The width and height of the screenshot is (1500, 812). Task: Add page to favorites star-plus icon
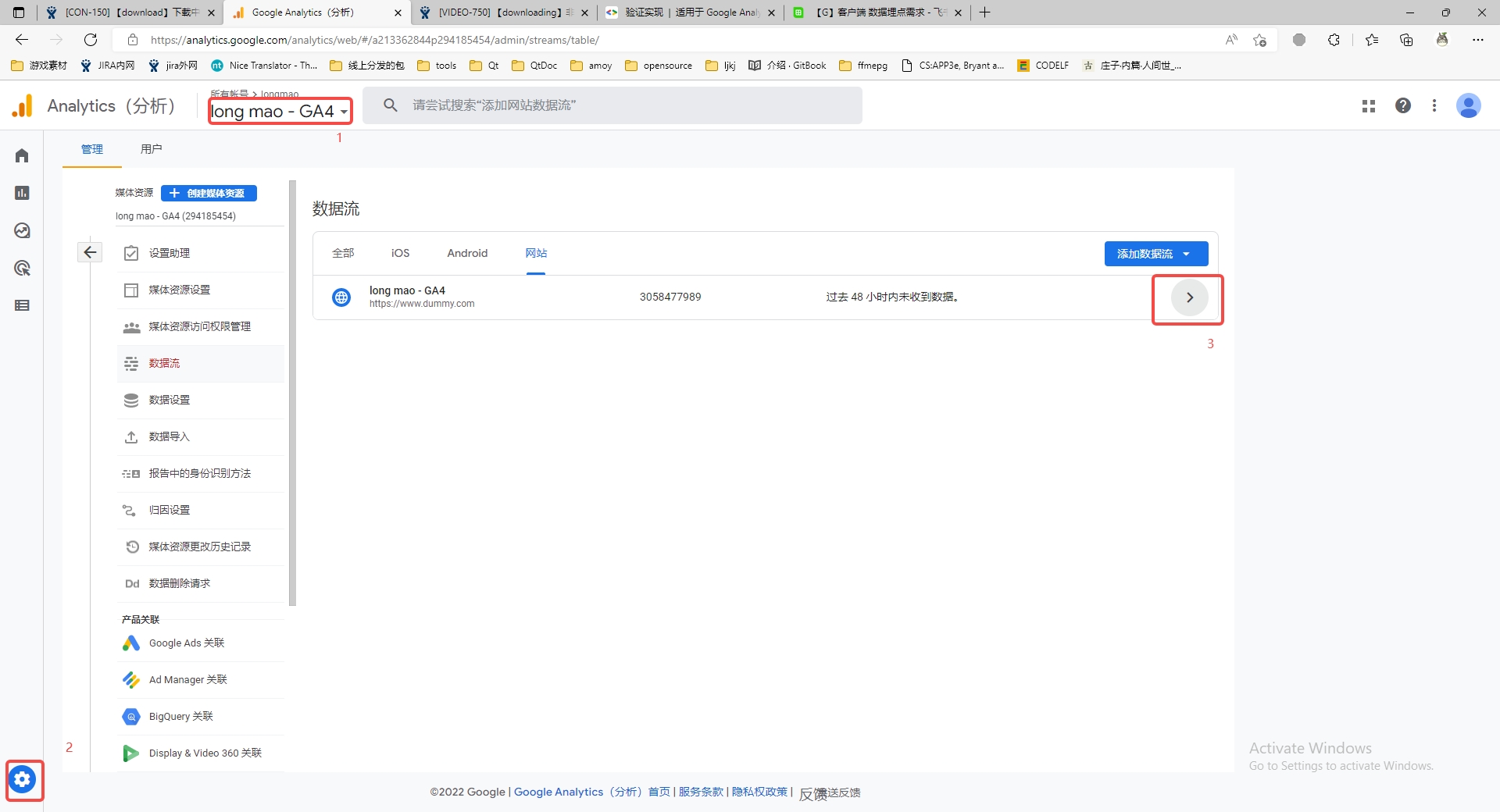click(1259, 40)
